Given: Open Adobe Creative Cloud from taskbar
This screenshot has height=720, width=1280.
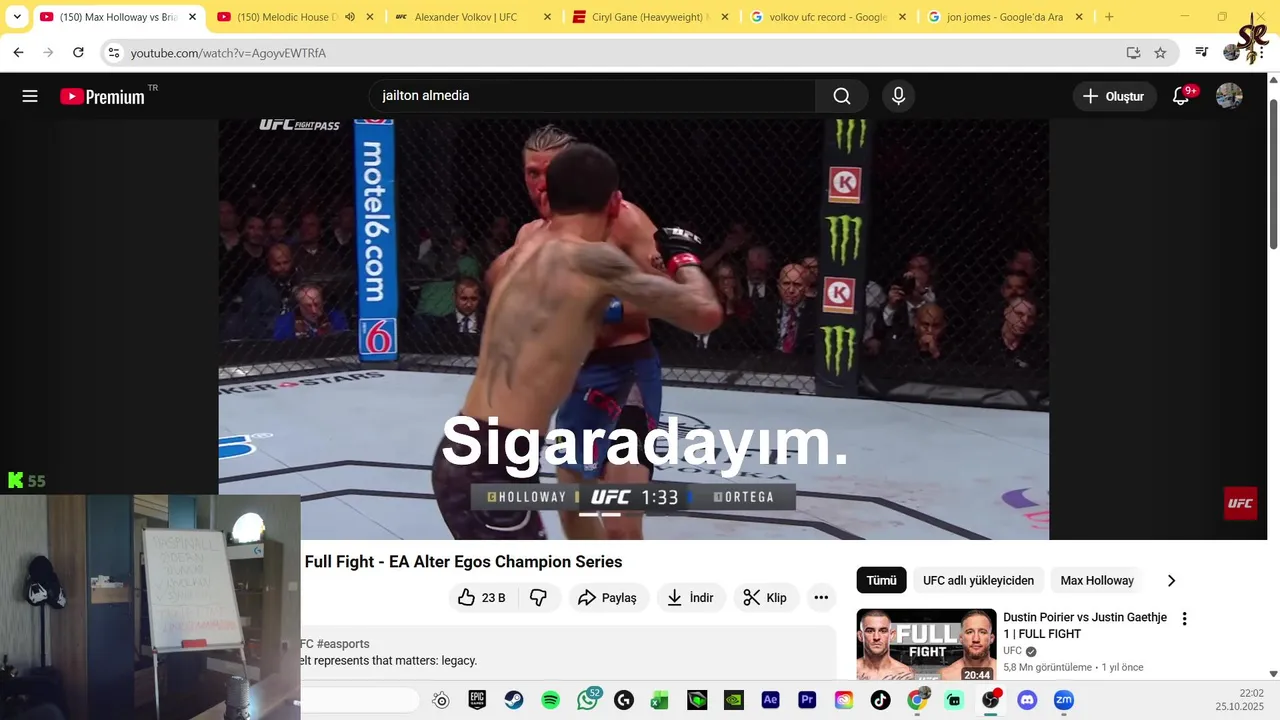Looking at the screenshot, I should tap(843, 700).
